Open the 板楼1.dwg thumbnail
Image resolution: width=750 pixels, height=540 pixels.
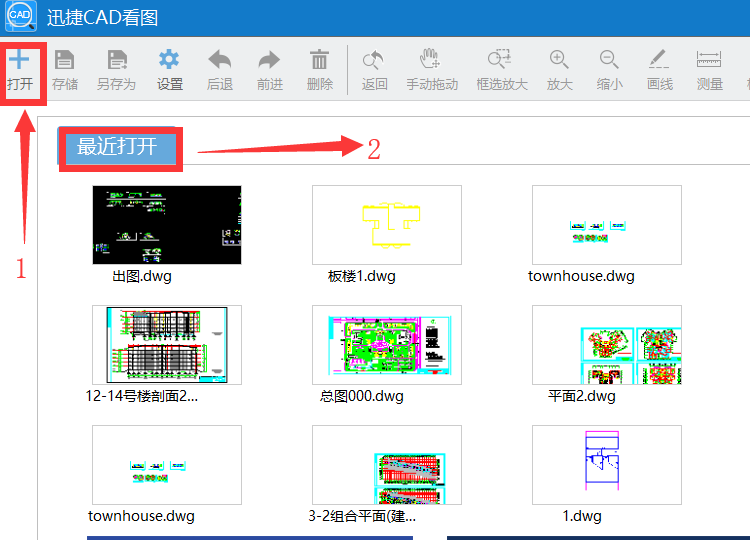[x=387, y=225]
